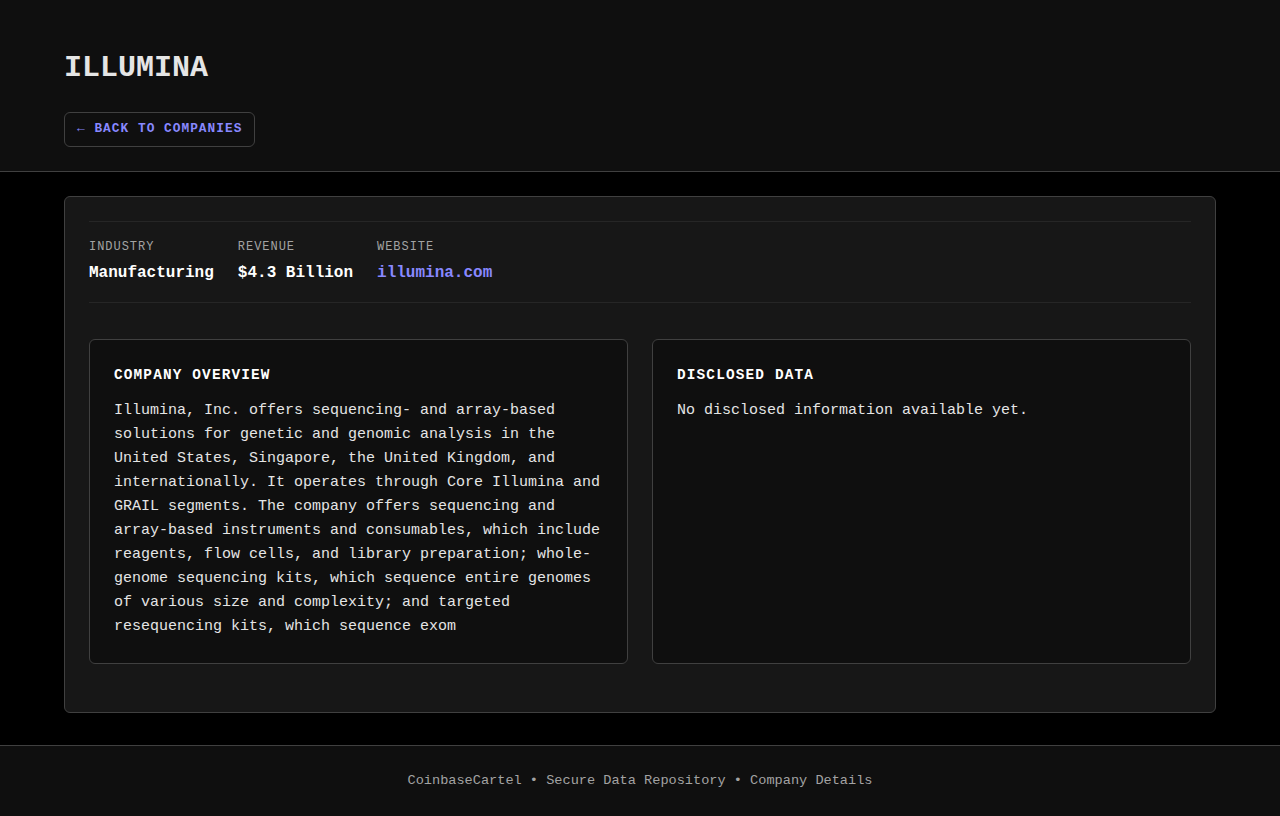
Task: Select the Manufacturing industry value
Action: click(x=151, y=272)
